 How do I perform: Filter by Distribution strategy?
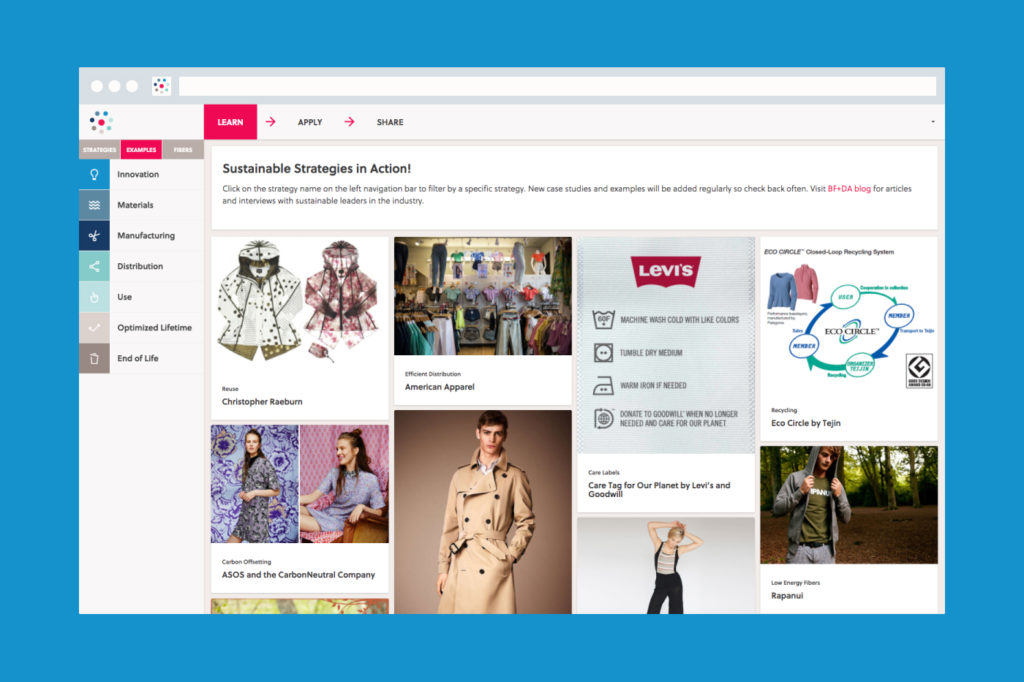pos(141,267)
